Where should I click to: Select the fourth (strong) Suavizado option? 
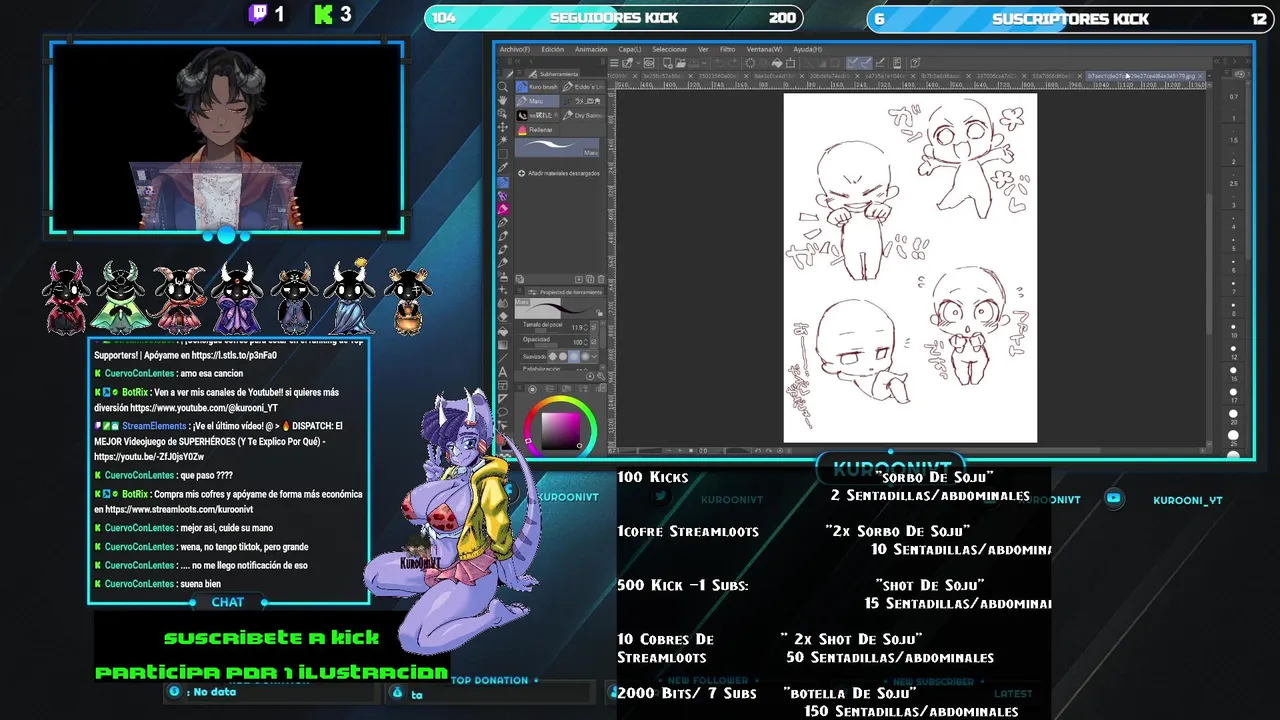(585, 356)
